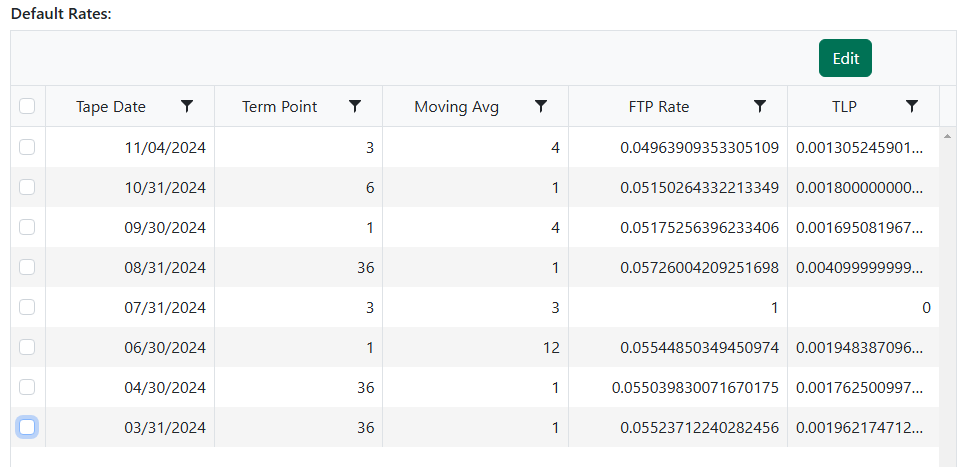Select the 09/30/2024 tape date cell
Image resolution: width=970 pixels, height=467 pixels.
point(165,228)
